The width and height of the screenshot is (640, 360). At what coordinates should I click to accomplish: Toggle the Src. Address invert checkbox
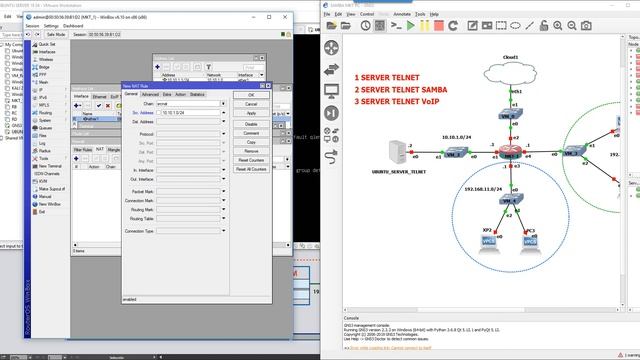pos(159,113)
